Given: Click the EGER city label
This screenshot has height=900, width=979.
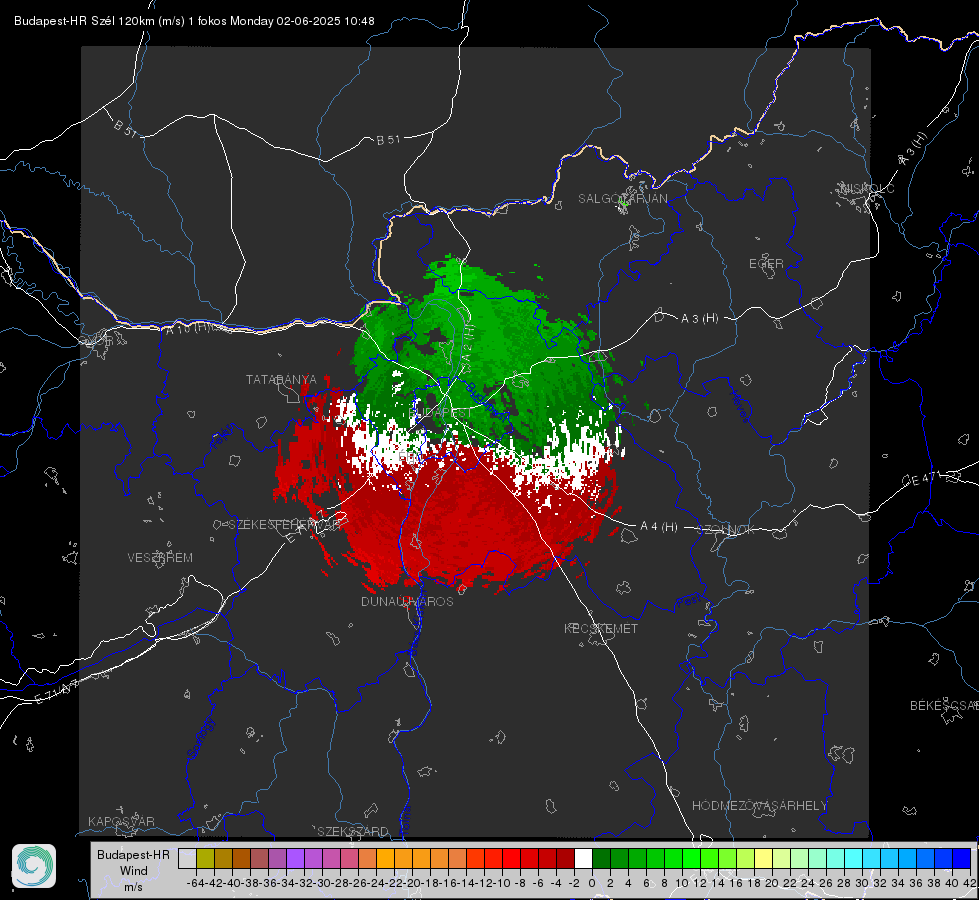Looking at the screenshot, I should point(766,264).
